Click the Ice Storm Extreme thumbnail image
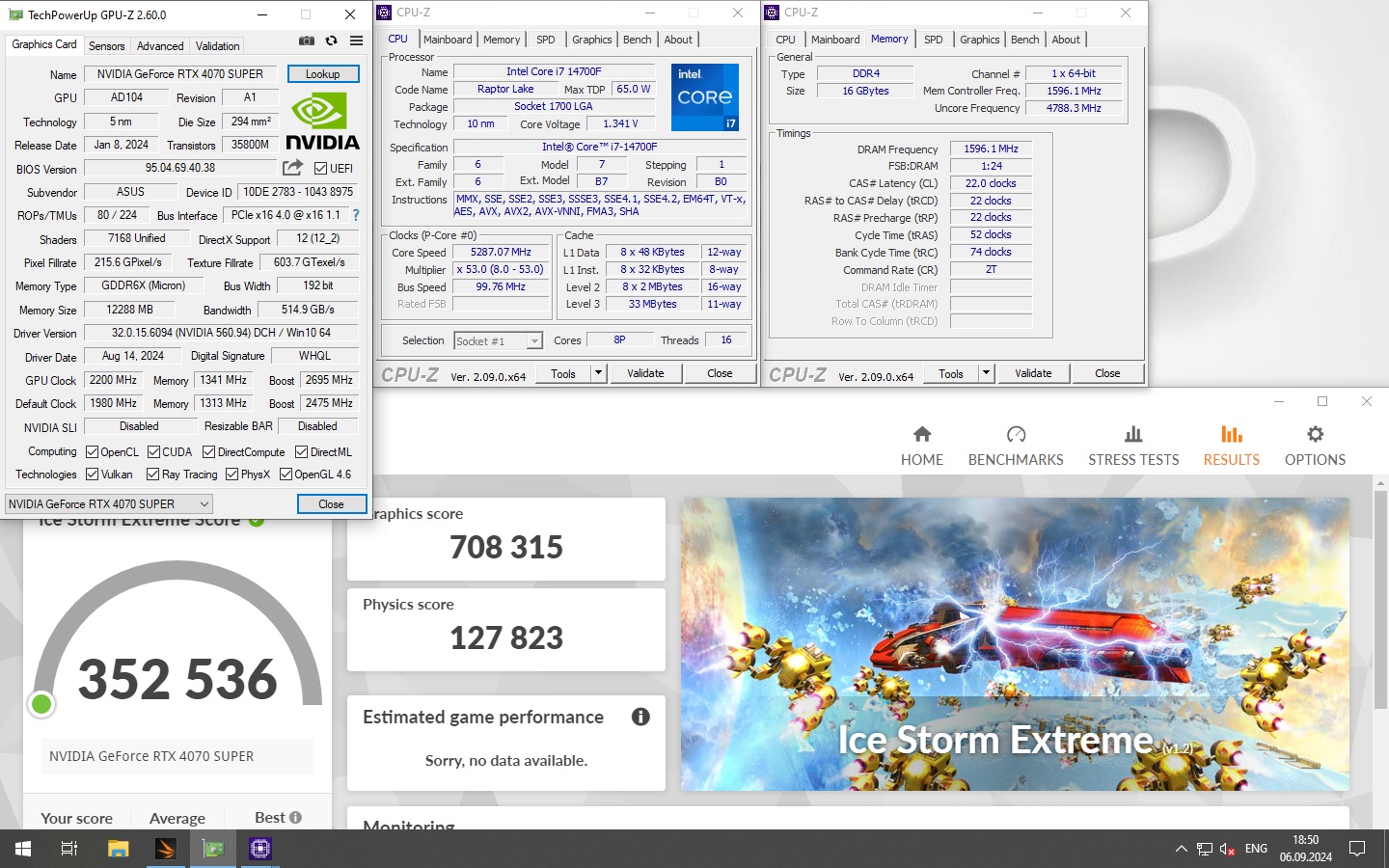The image size is (1389, 868). pos(1015,644)
